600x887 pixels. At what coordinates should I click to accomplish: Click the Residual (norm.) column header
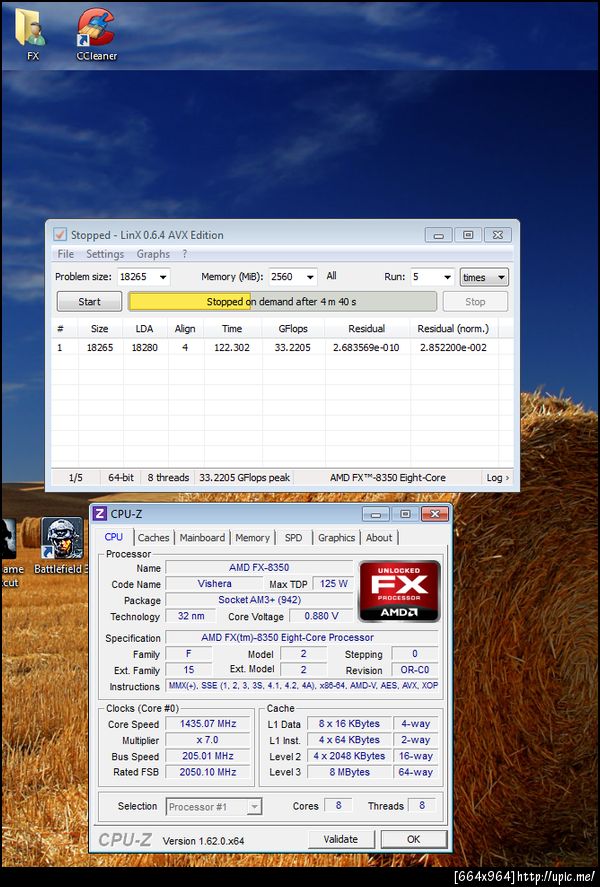click(453, 328)
